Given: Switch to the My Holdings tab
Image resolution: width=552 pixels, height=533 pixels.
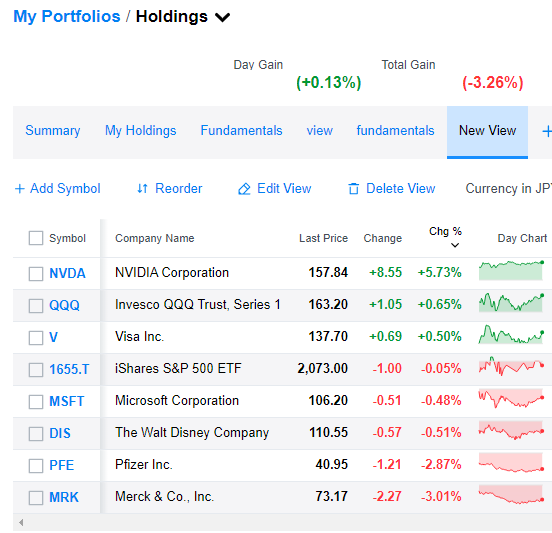Looking at the screenshot, I should 140,131.
